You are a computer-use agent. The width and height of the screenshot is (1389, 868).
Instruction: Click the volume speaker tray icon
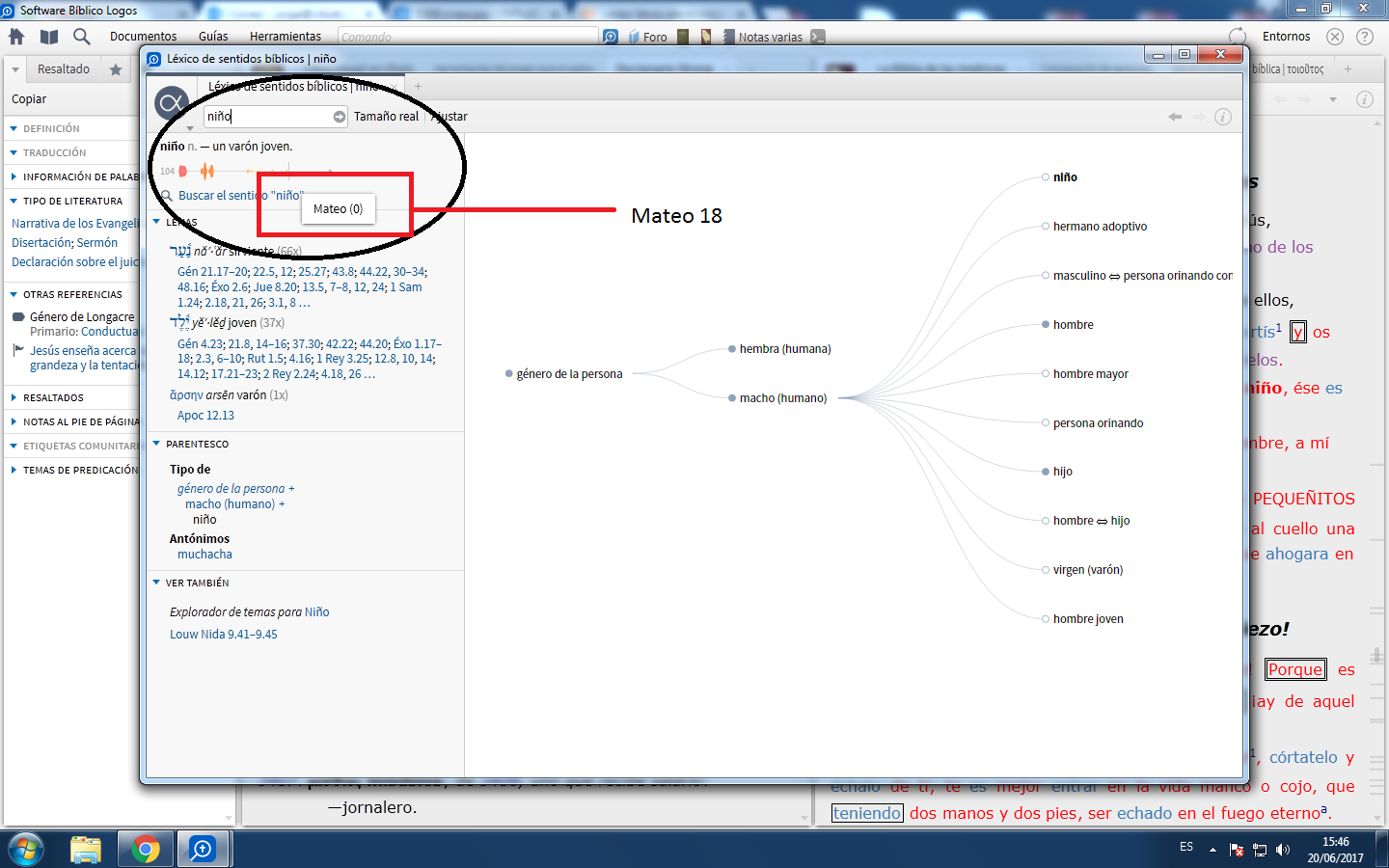1283,850
